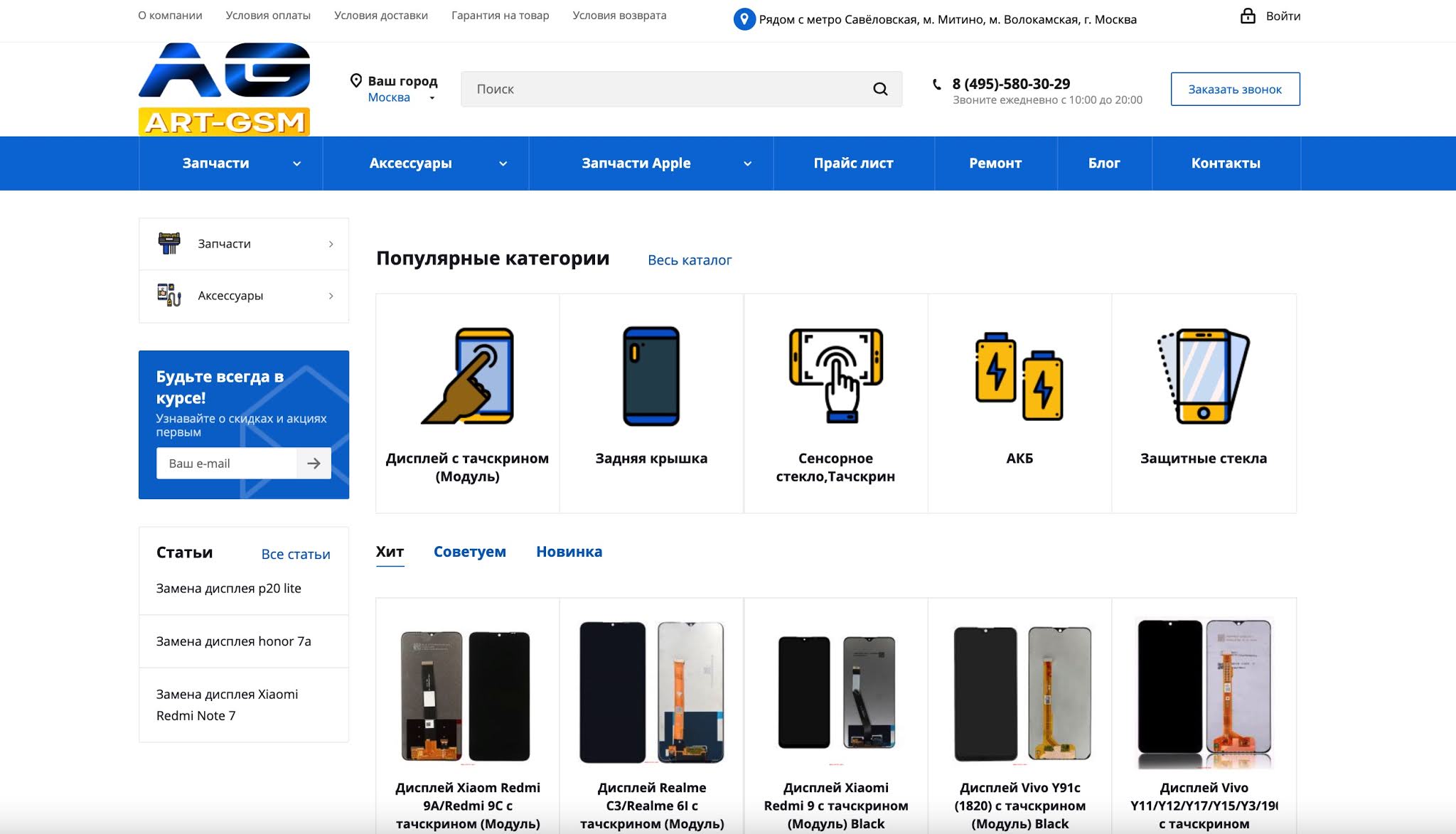The height and width of the screenshot is (834, 1456).
Task: Click the lock icon next to Войти
Action: [x=1248, y=16]
